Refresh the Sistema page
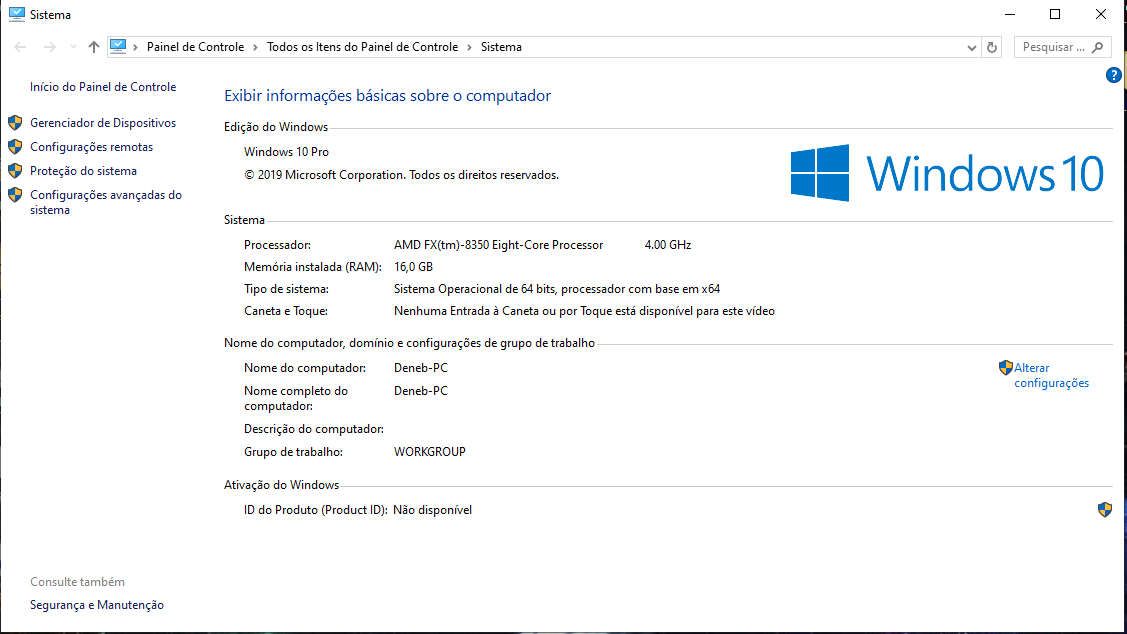Screen dimensions: 1127x634 click(x=992, y=47)
